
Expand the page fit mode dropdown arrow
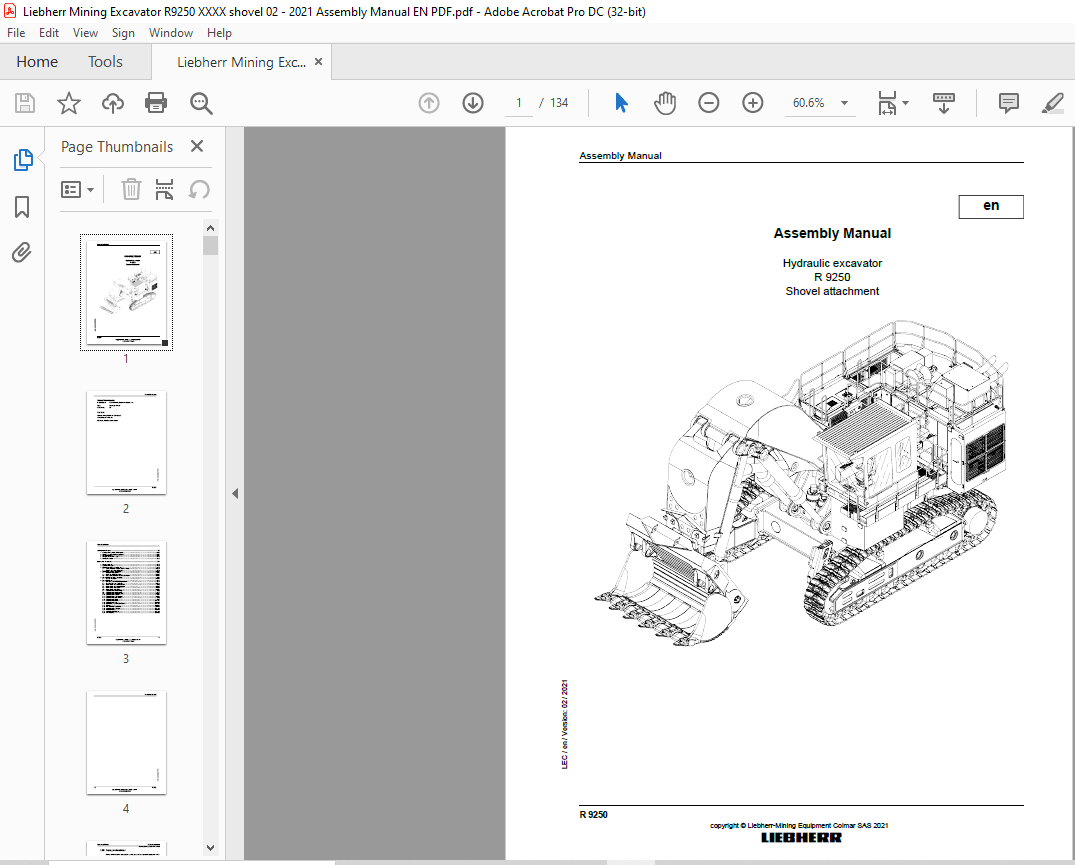pyautogui.click(x=906, y=103)
